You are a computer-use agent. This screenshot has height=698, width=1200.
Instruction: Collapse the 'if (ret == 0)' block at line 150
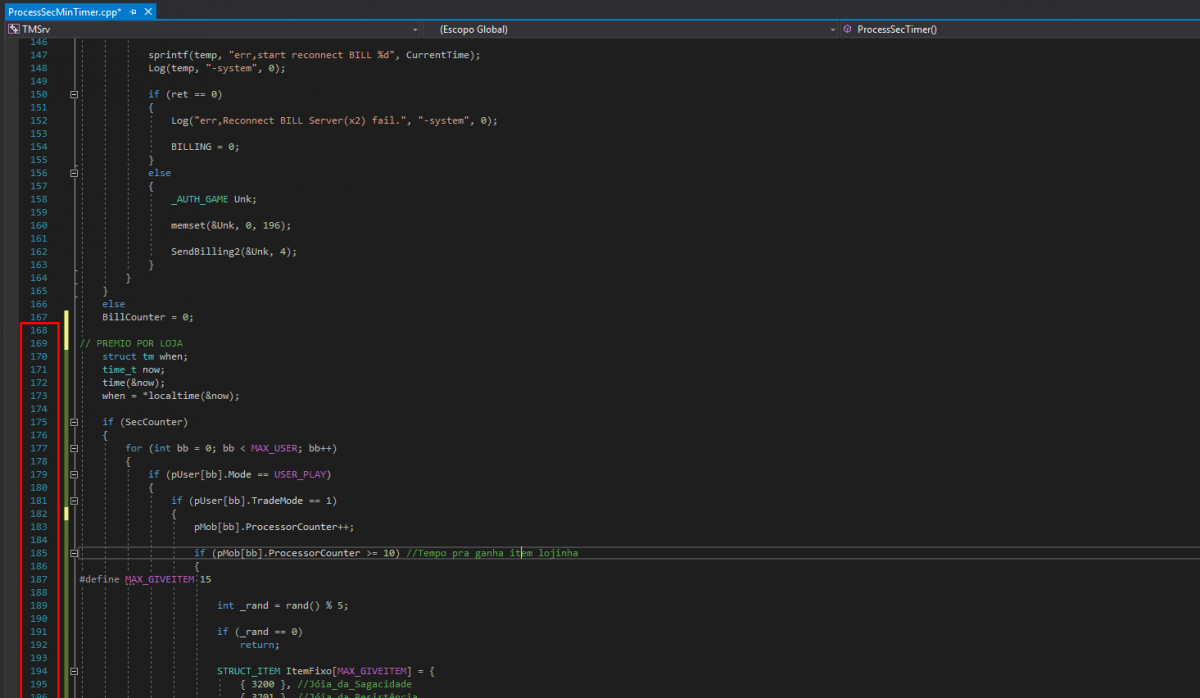coord(73,94)
